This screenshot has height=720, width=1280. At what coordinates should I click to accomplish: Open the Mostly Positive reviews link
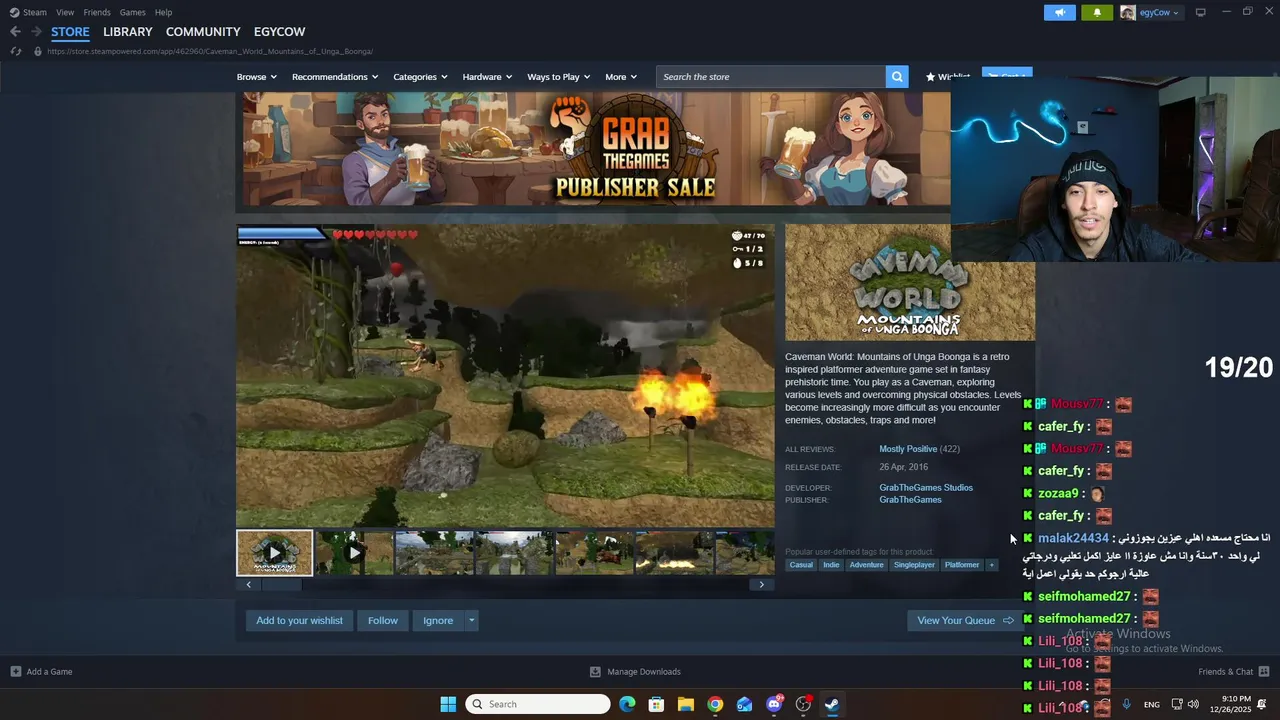(x=908, y=449)
